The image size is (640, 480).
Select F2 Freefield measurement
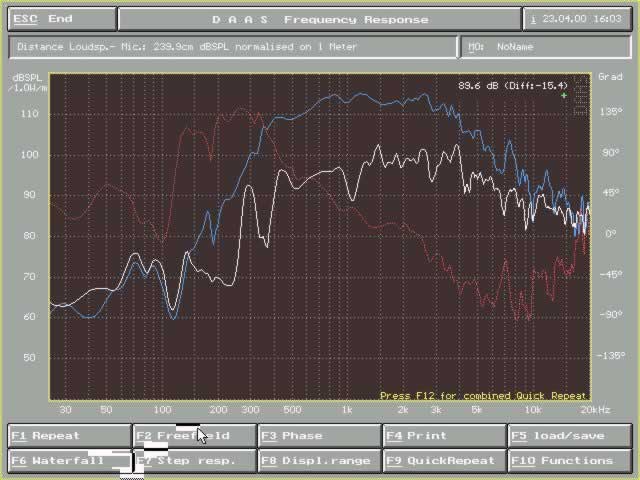(x=194, y=436)
